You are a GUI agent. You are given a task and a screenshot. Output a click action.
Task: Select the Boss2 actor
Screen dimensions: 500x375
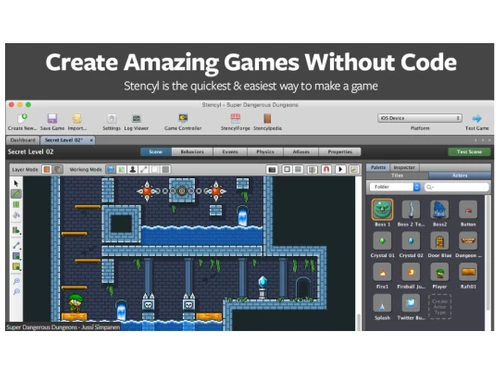[440, 209]
